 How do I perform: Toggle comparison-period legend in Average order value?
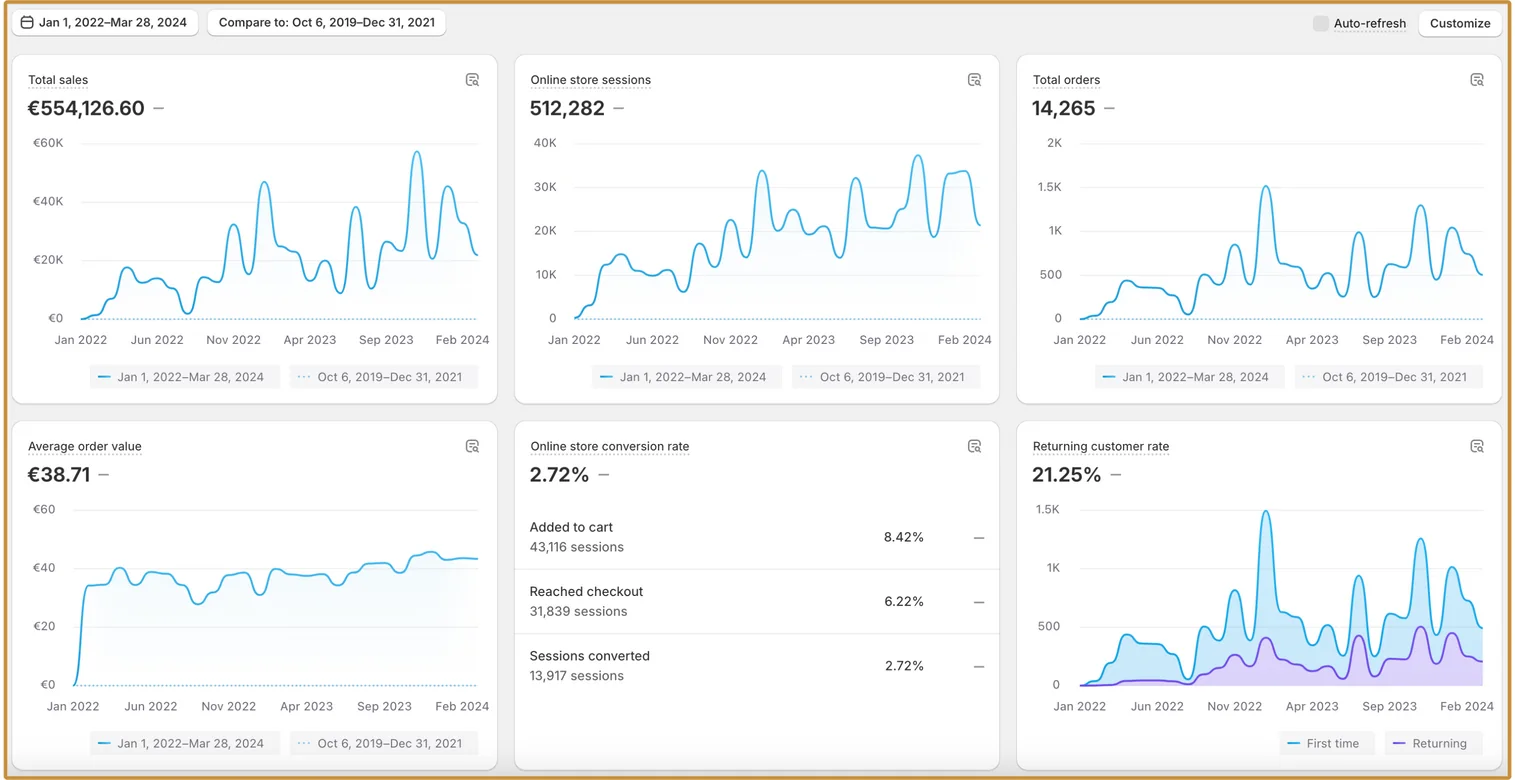384,743
